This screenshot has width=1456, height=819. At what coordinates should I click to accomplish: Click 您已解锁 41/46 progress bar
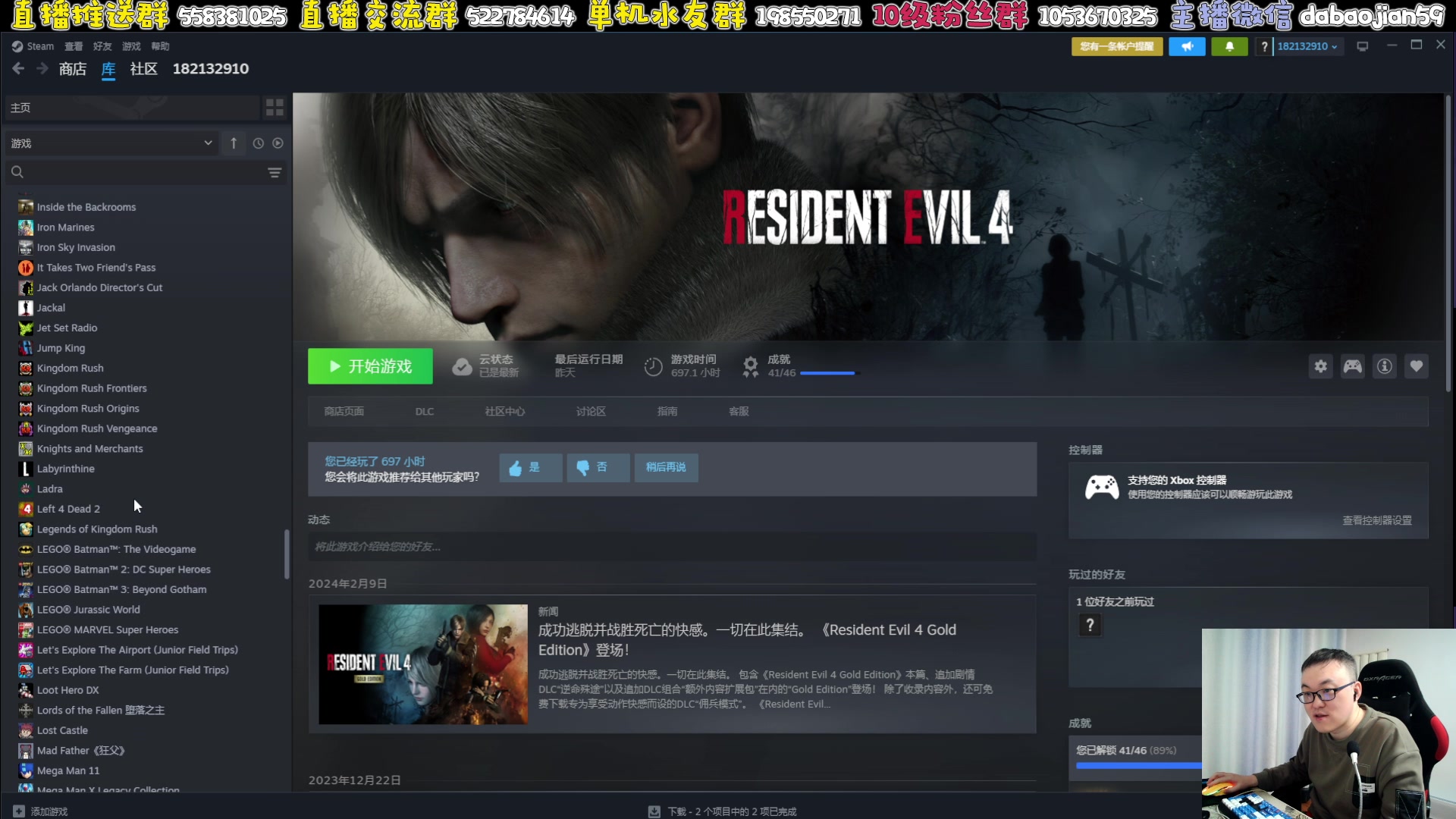(x=1138, y=766)
